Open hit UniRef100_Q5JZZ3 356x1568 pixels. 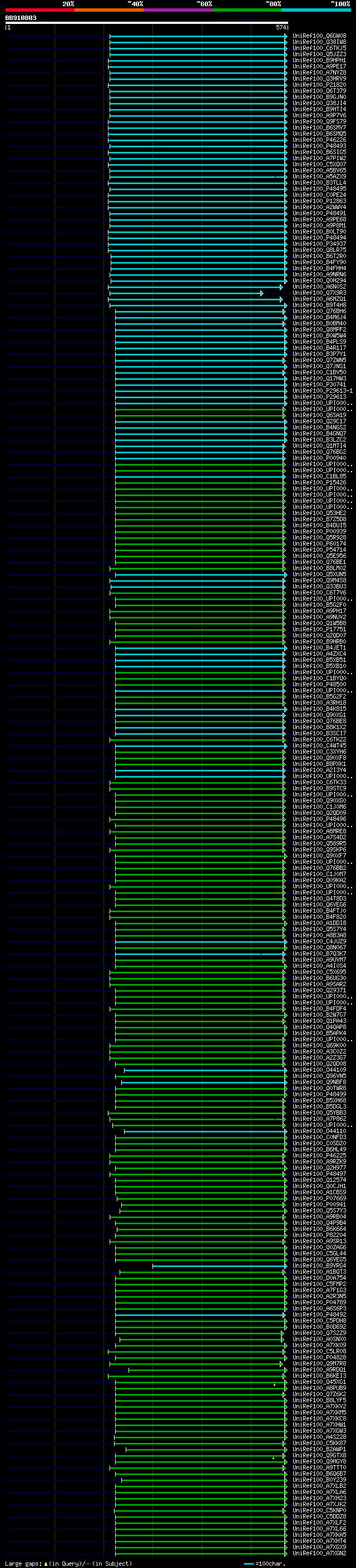[319, 54]
